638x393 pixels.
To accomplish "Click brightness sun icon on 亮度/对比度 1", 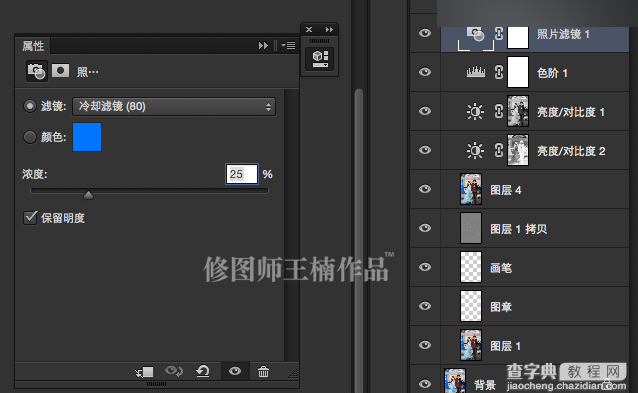I will [475, 111].
